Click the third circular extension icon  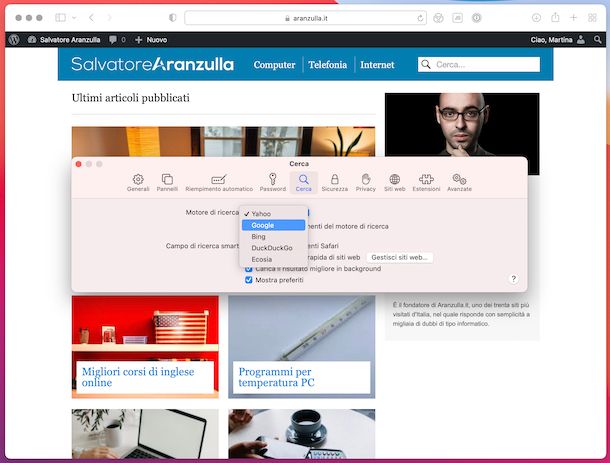click(x=477, y=18)
